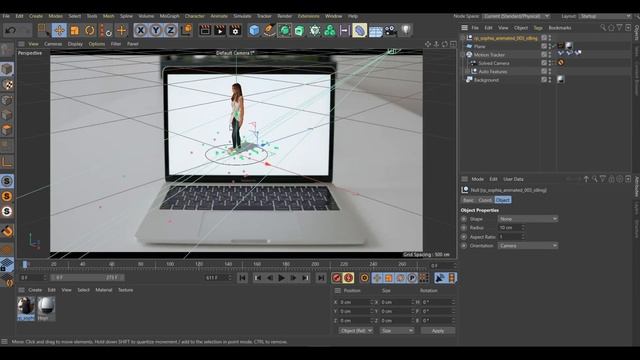Viewport: 640px width, 360px height.
Task: Toggle visibility dots for top null object
Action: (x=550, y=38)
